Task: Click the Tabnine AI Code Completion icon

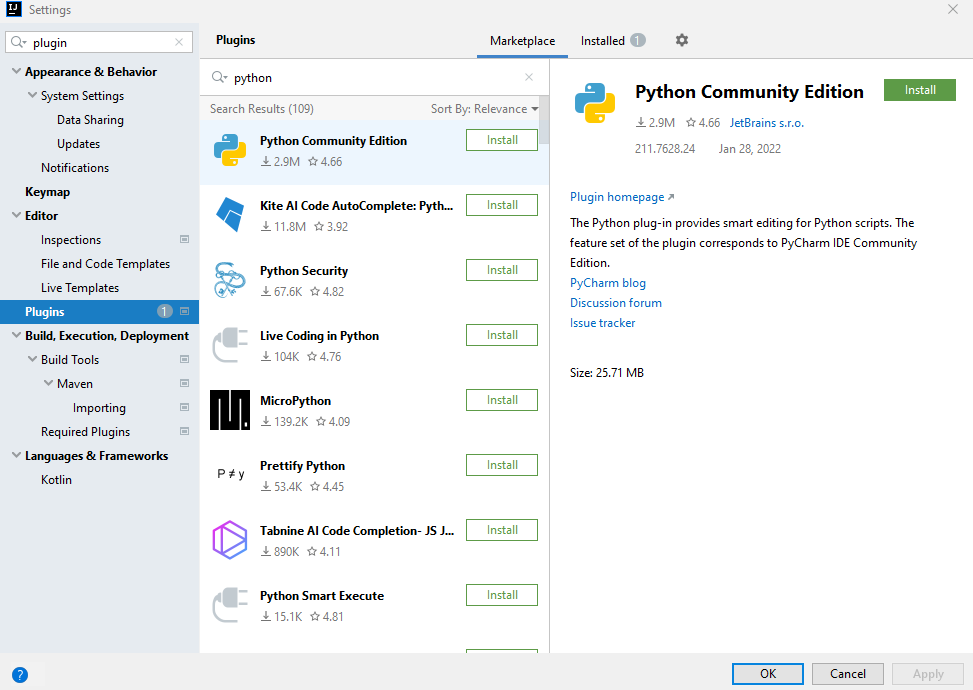Action: point(229,540)
